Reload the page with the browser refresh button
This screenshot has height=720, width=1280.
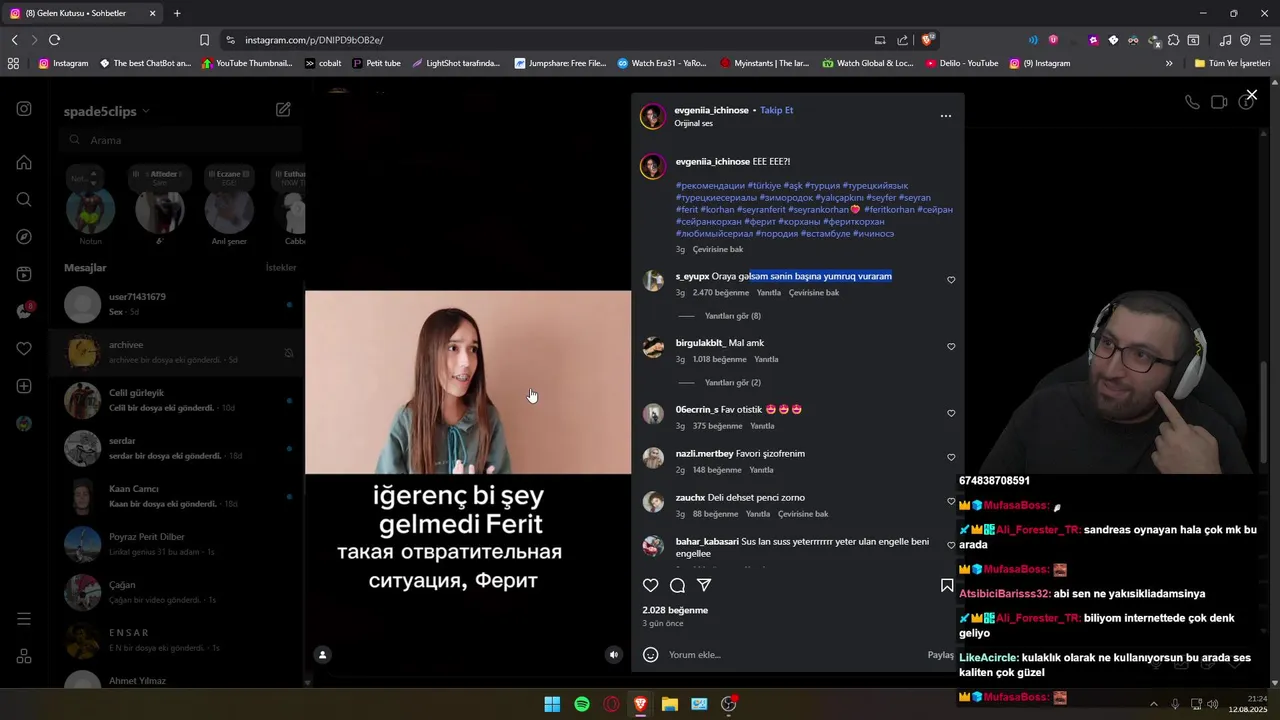(x=54, y=40)
